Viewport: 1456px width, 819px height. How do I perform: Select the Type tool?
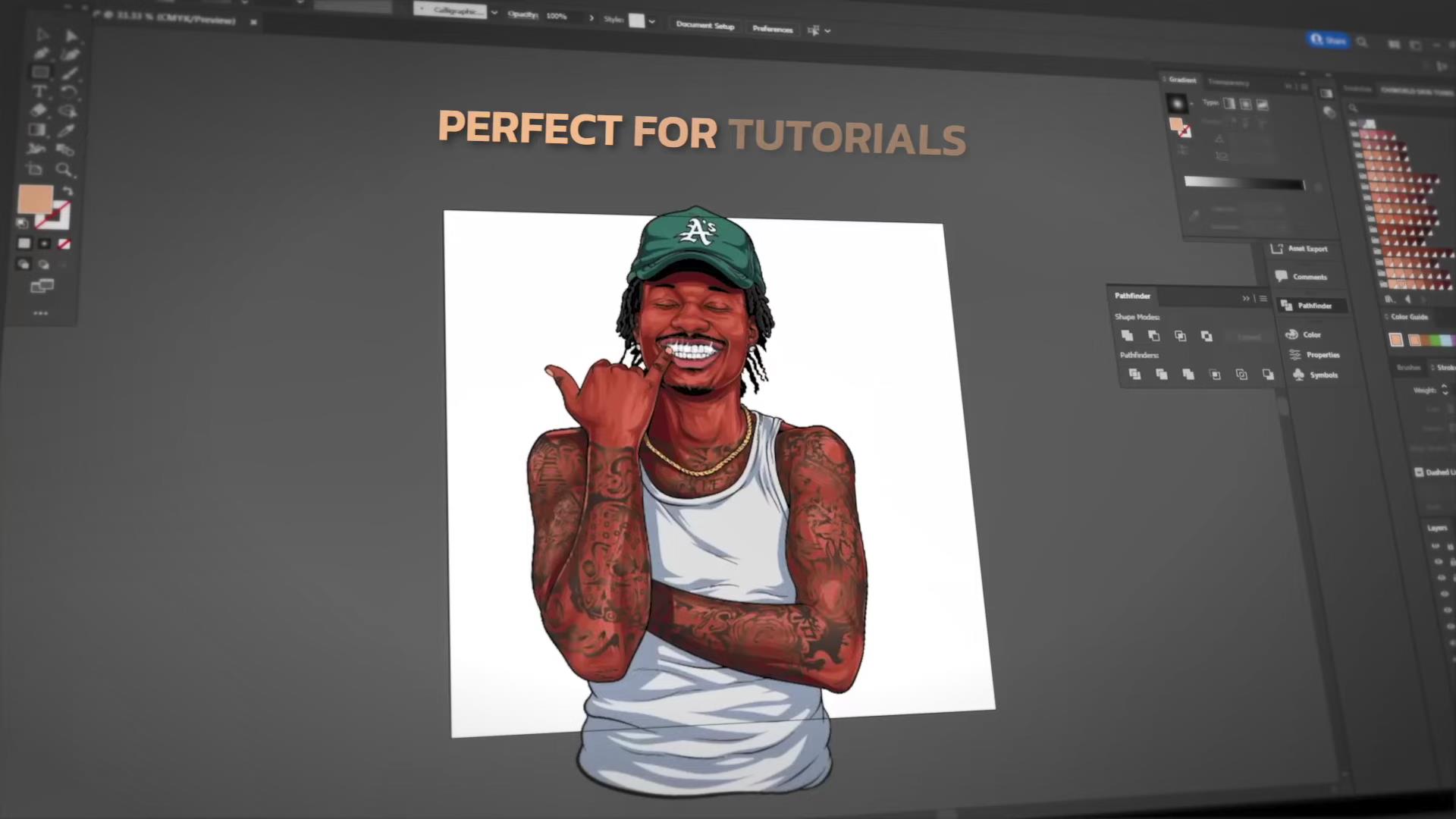click(40, 91)
